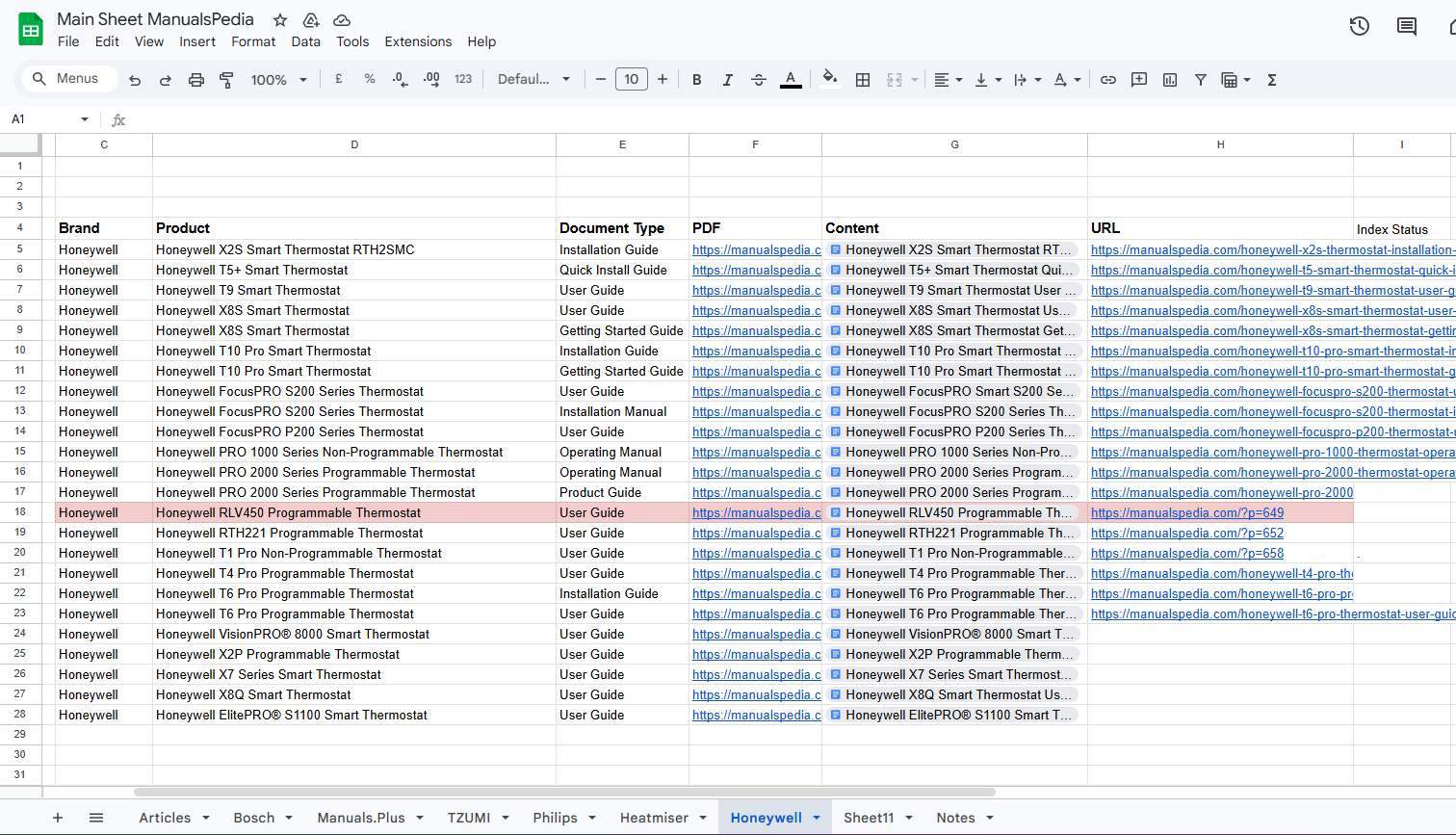Open the all sheets list icon
Screen dimensions: 1456x835
(x=96, y=818)
